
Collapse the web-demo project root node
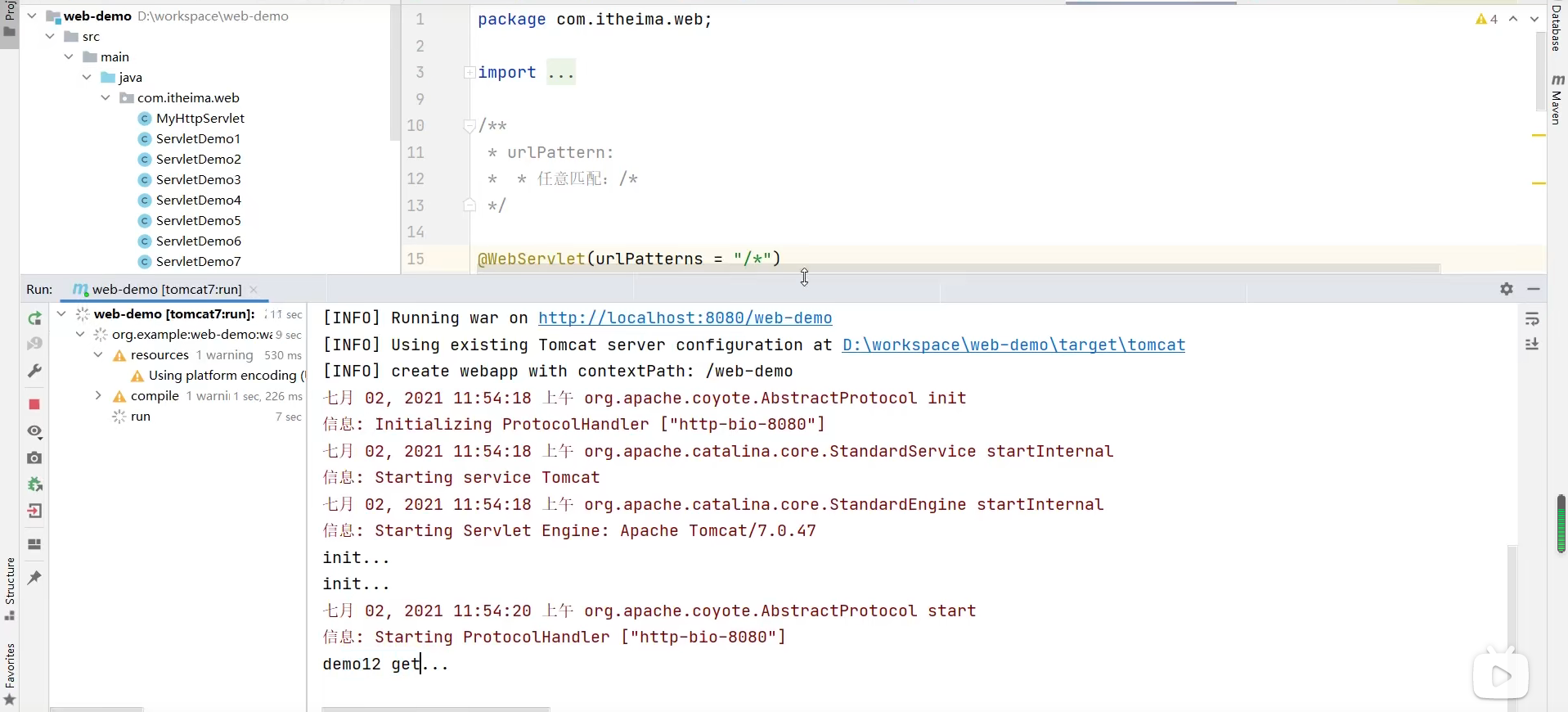tap(32, 16)
